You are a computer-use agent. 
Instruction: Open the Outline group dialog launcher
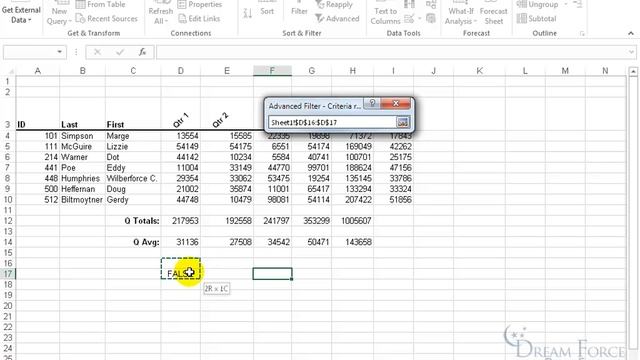pos(582,33)
